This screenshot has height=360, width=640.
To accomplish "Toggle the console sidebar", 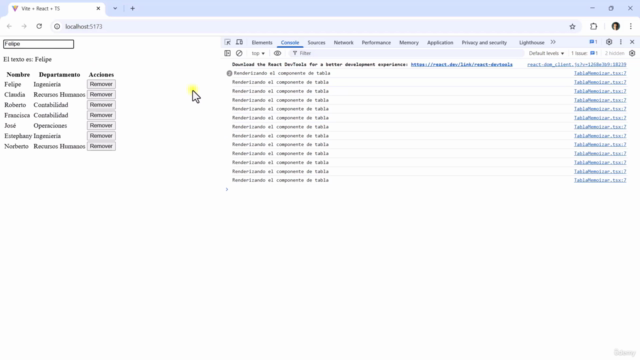I will pyautogui.click(x=227, y=53).
